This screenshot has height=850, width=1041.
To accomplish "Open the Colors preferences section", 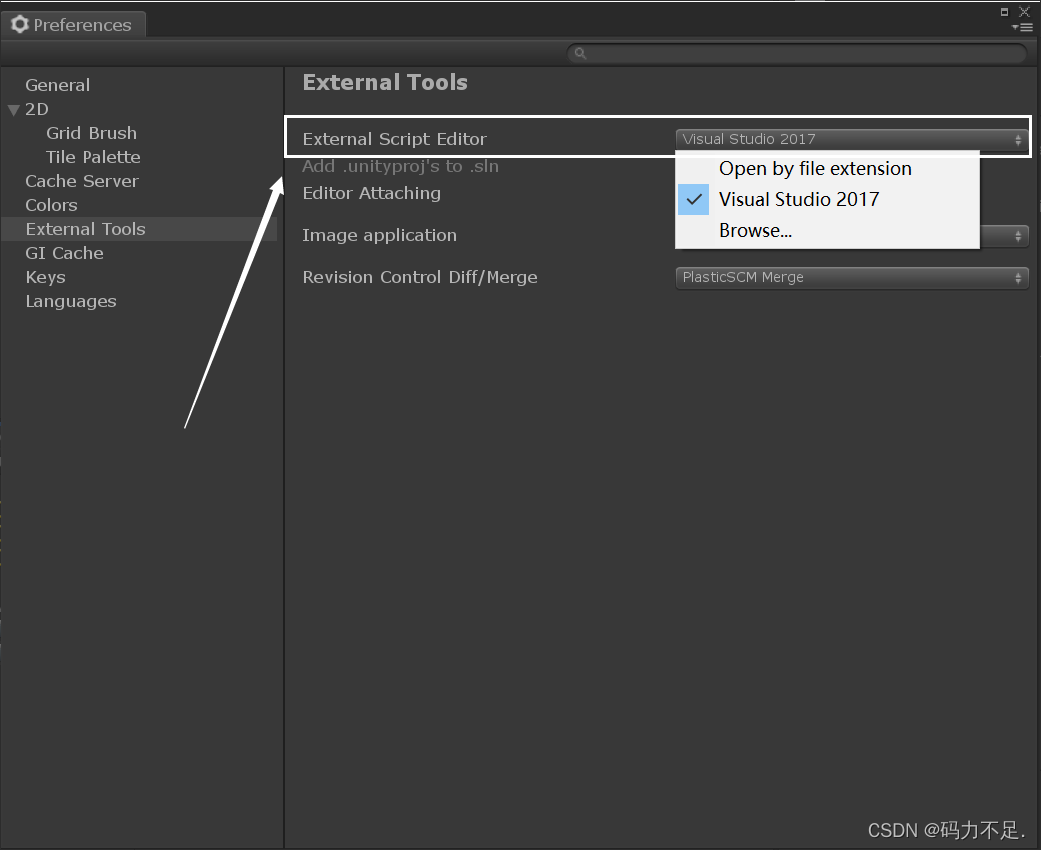I will [x=51, y=205].
